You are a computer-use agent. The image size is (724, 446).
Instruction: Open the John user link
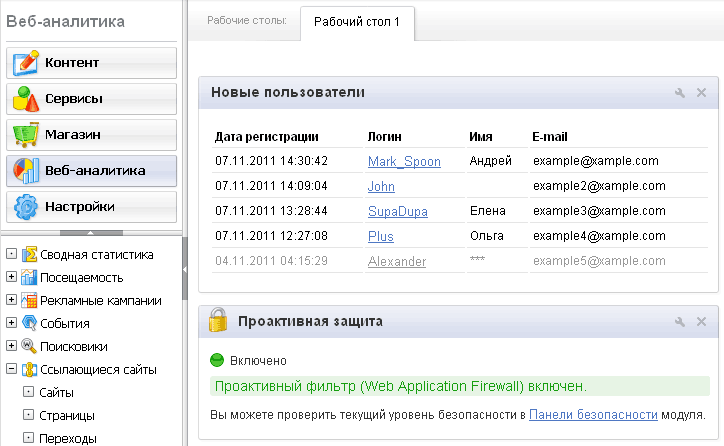click(x=381, y=186)
